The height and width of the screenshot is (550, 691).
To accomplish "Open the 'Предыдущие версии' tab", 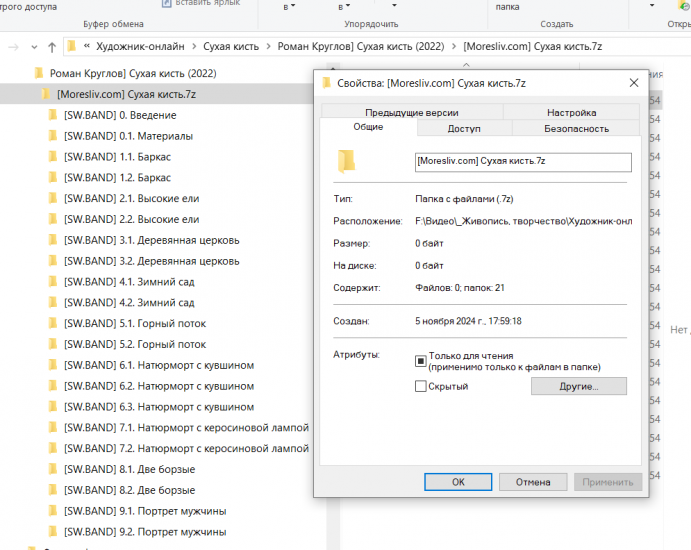I will tap(410, 113).
